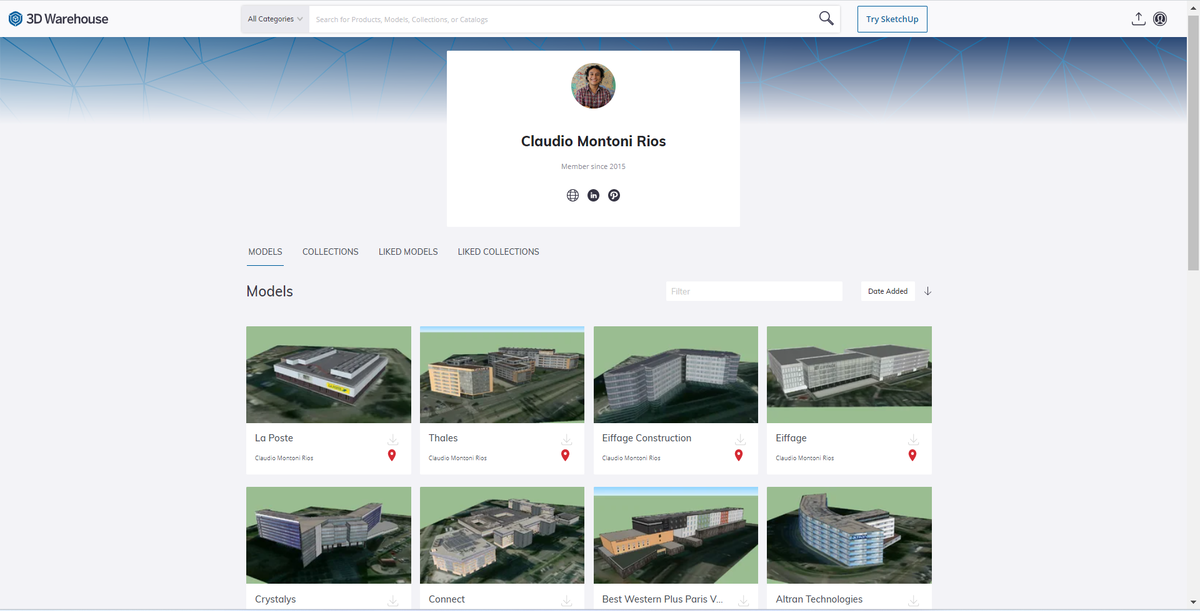Download the La Poste model
Viewport: 1200px width, 611px height.
[x=393, y=440]
